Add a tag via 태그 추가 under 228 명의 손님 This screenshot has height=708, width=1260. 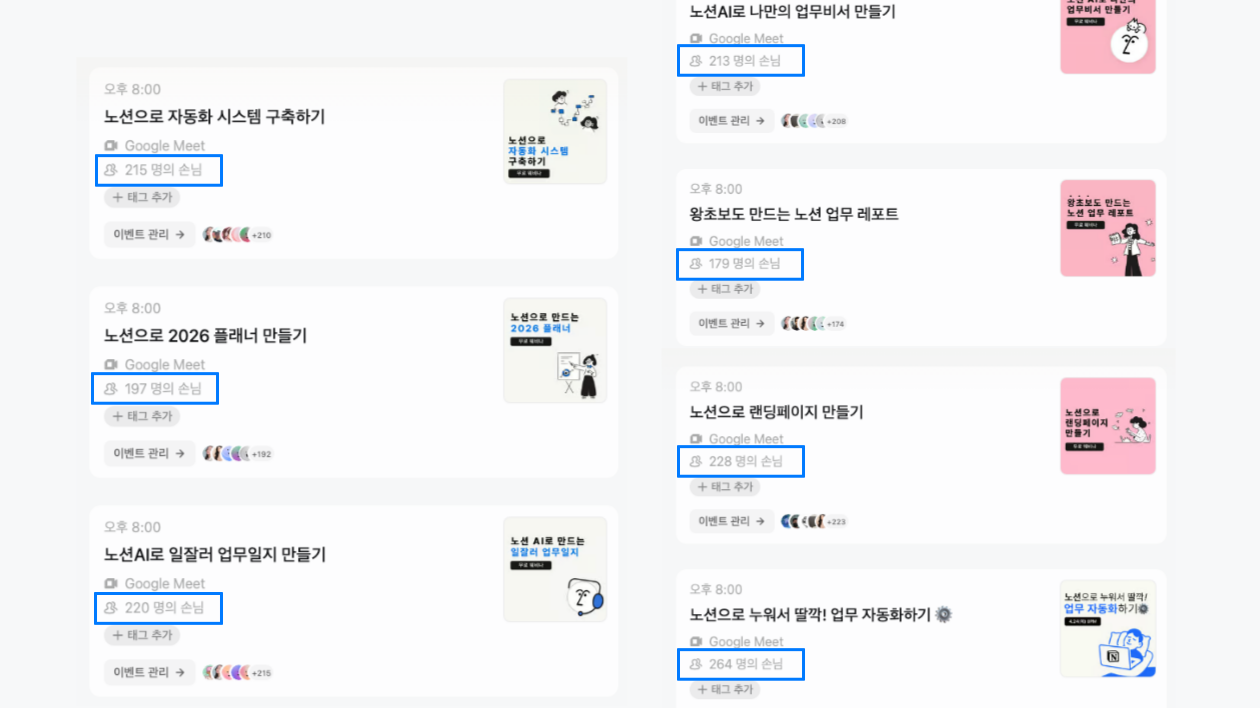coord(725,487)
